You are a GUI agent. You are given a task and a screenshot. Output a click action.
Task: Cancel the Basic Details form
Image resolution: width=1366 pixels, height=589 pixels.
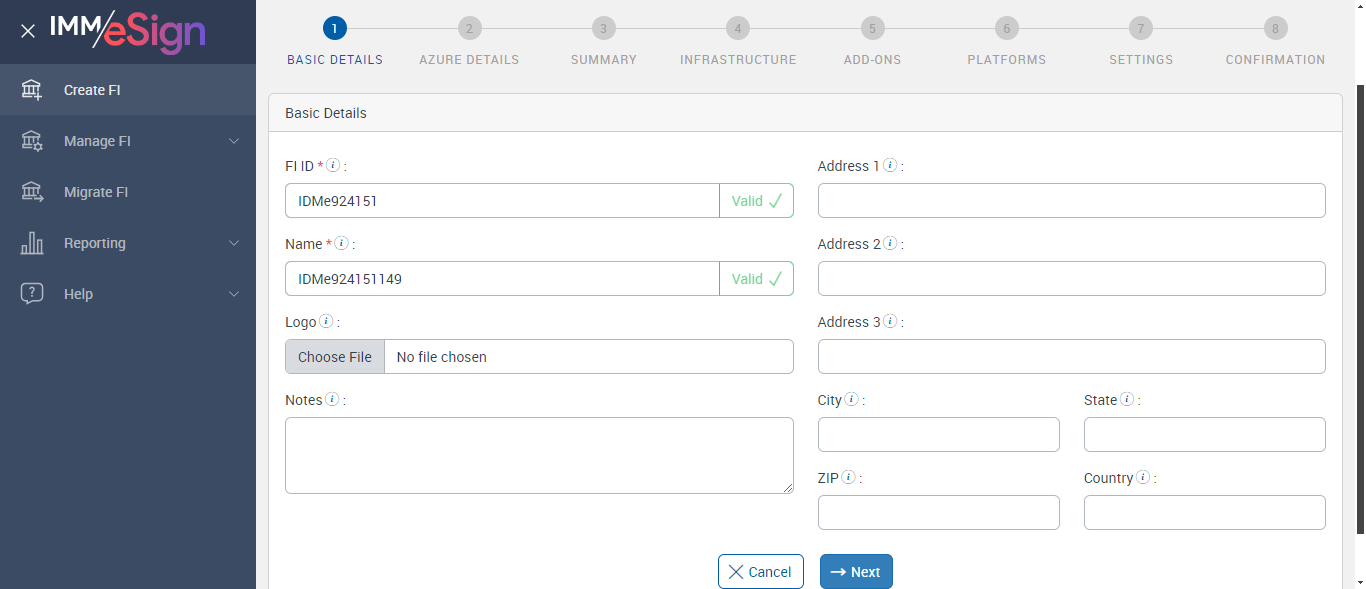coord(760,572)
